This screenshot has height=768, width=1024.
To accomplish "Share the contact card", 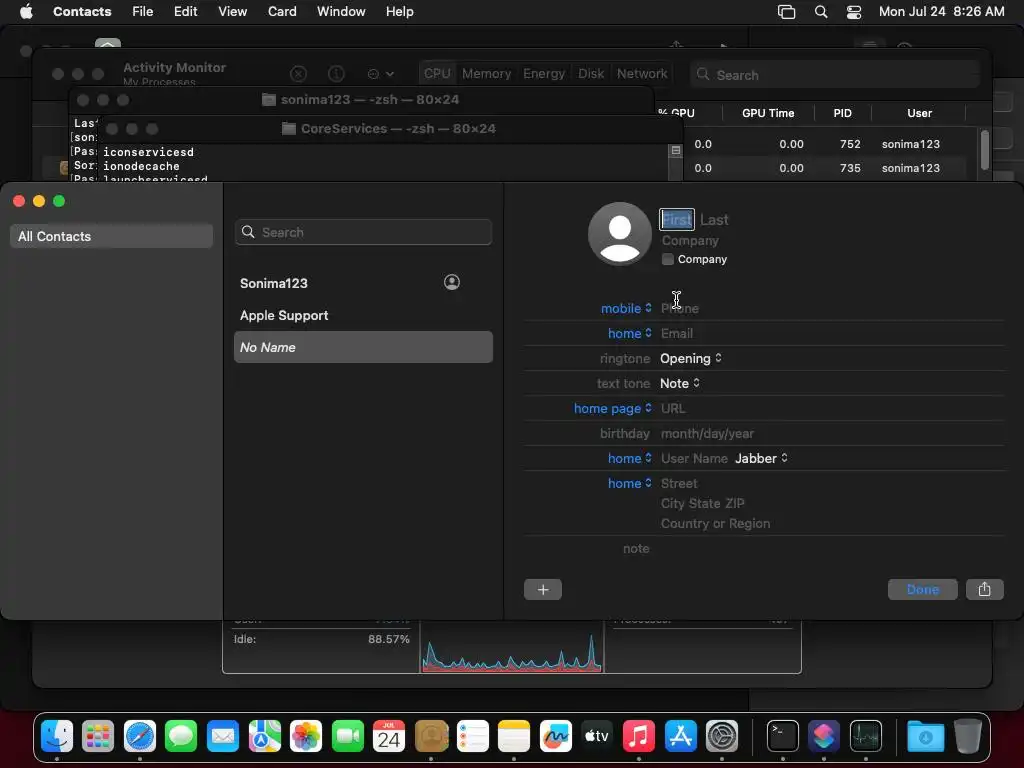I will 984,590.
